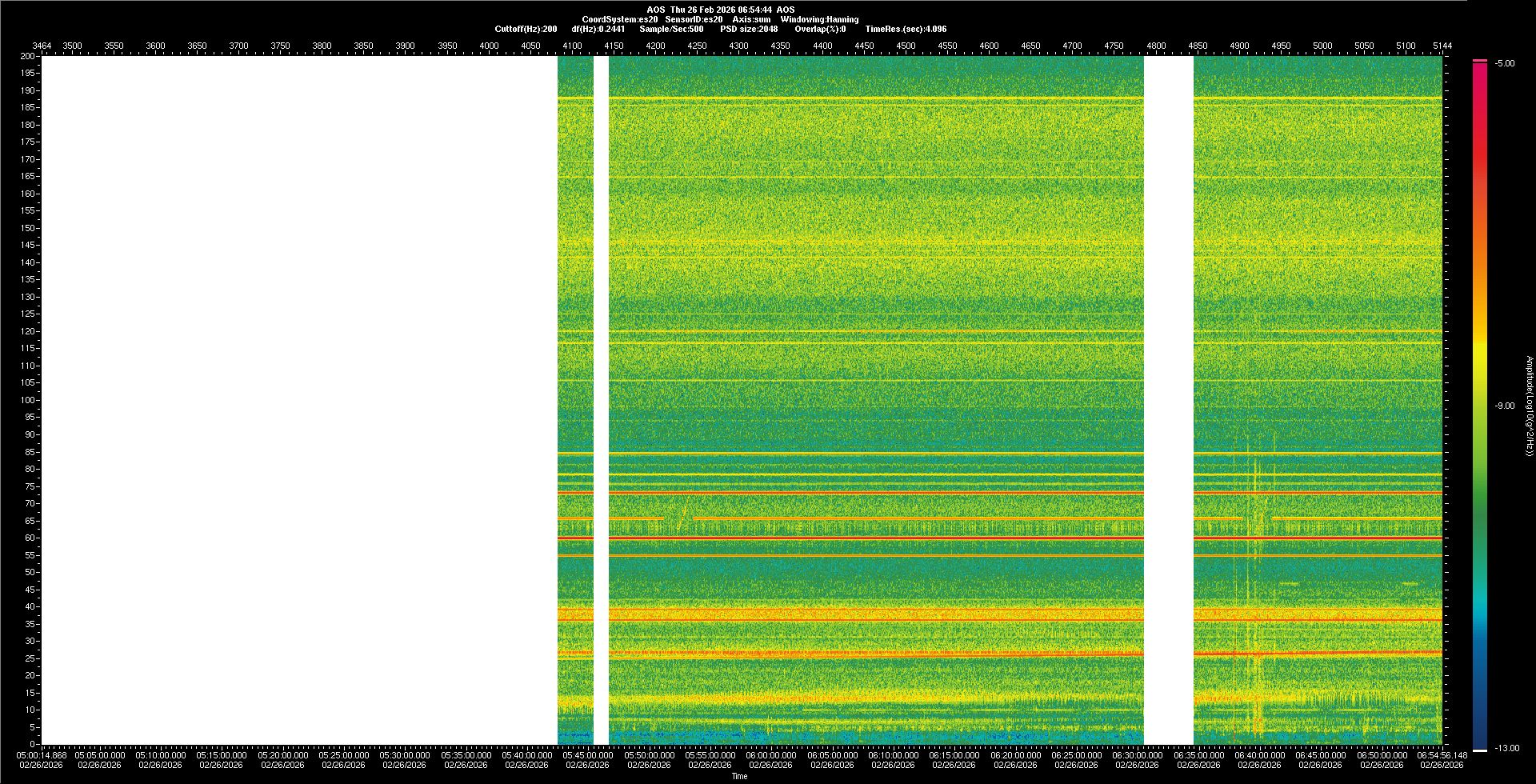Click the TimeRes.(sec):4.096 header text
The height and width of the screenshot is (784, 1536).
pos(906,29)
